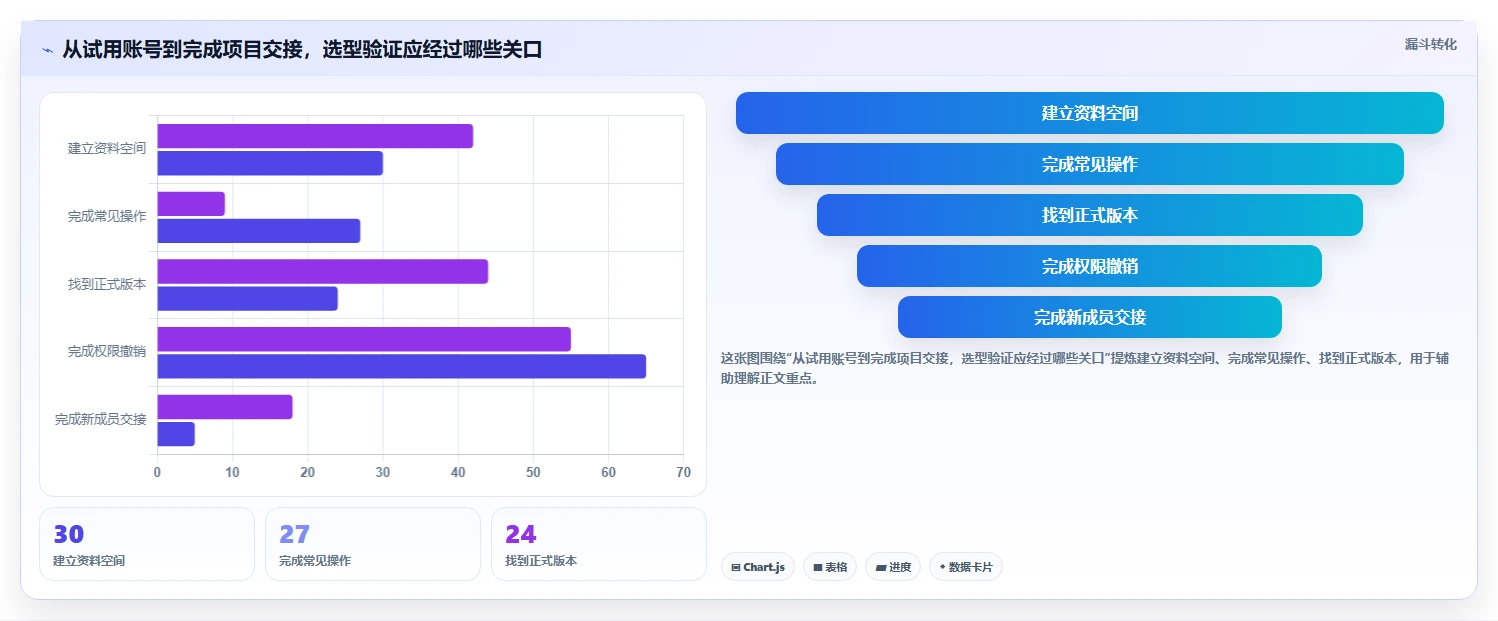Click the 完成常见操作 funnel stage
Image resolution: width=1498 pixels, height=621 pixels.
pos(1090,164)
